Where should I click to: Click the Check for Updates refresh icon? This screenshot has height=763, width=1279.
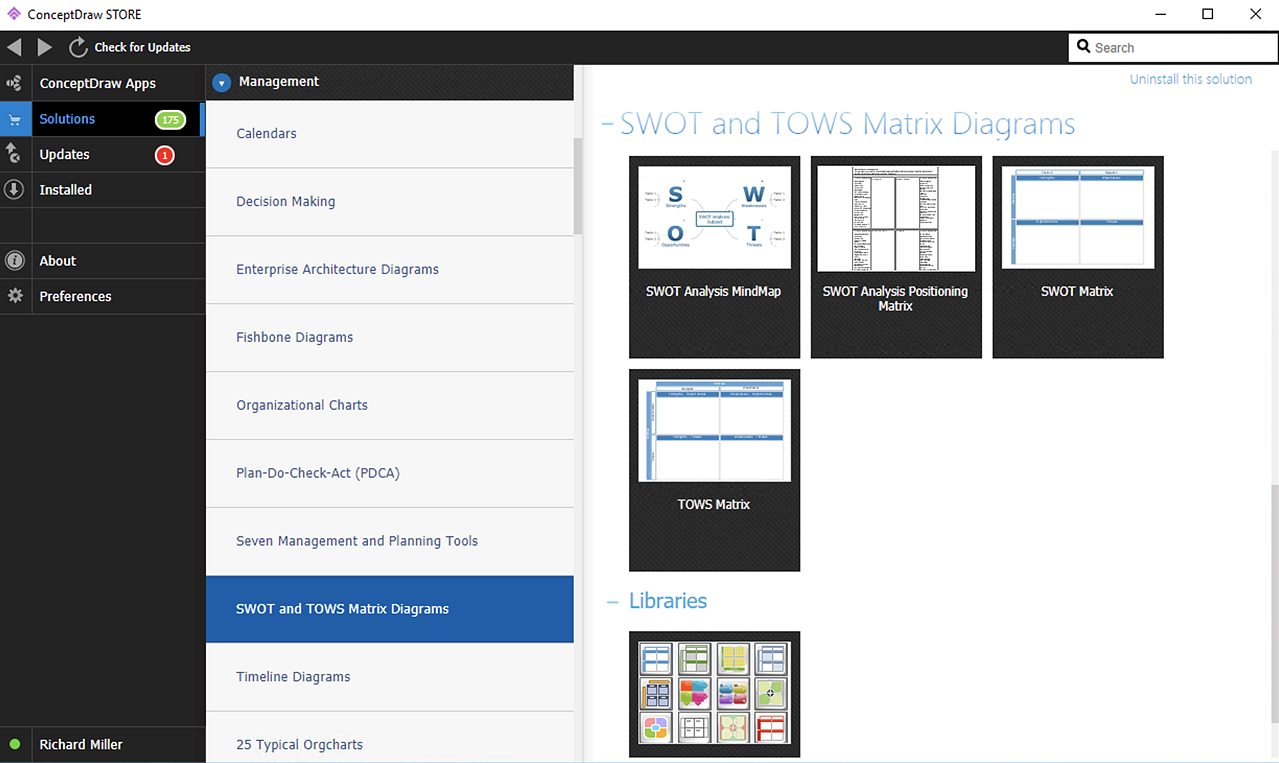pyautogui.click(x=78, y=47)
